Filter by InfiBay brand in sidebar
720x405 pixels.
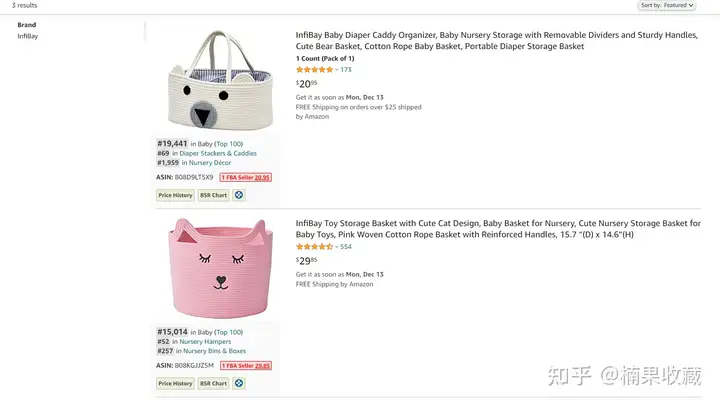28,36
